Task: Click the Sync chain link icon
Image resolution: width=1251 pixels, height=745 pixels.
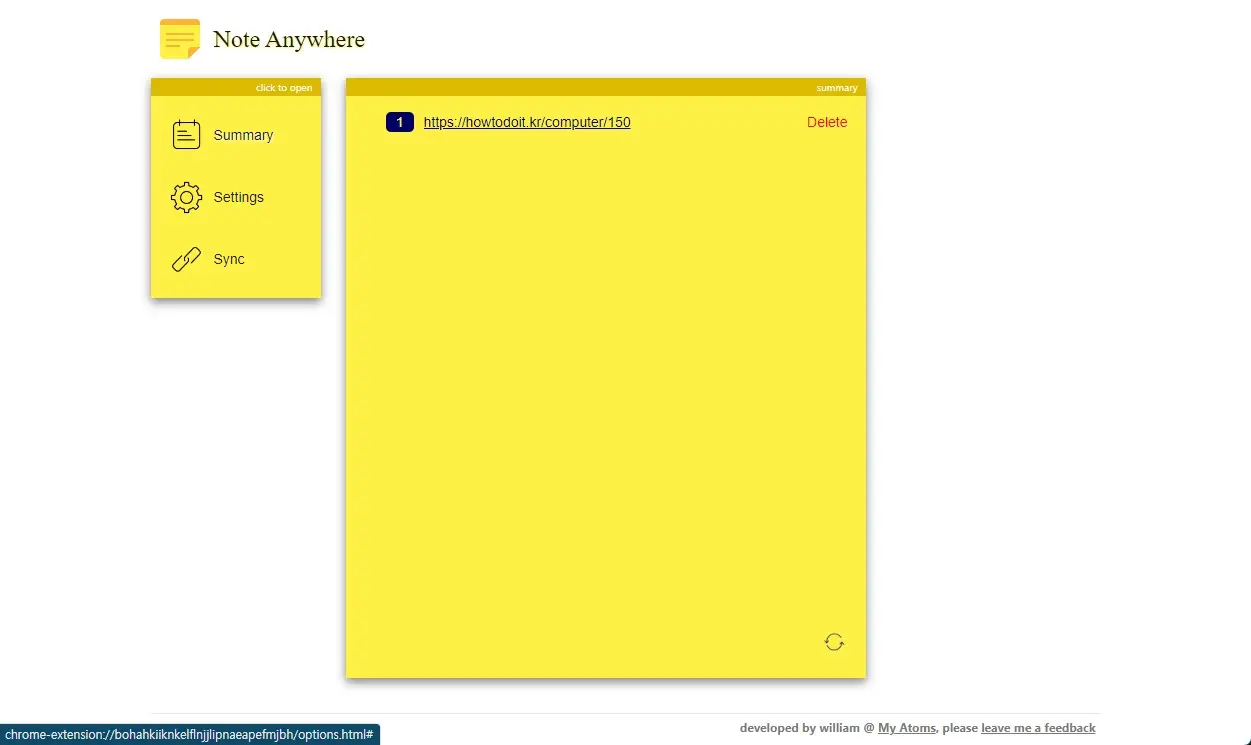Action: [x=186, y=259]
